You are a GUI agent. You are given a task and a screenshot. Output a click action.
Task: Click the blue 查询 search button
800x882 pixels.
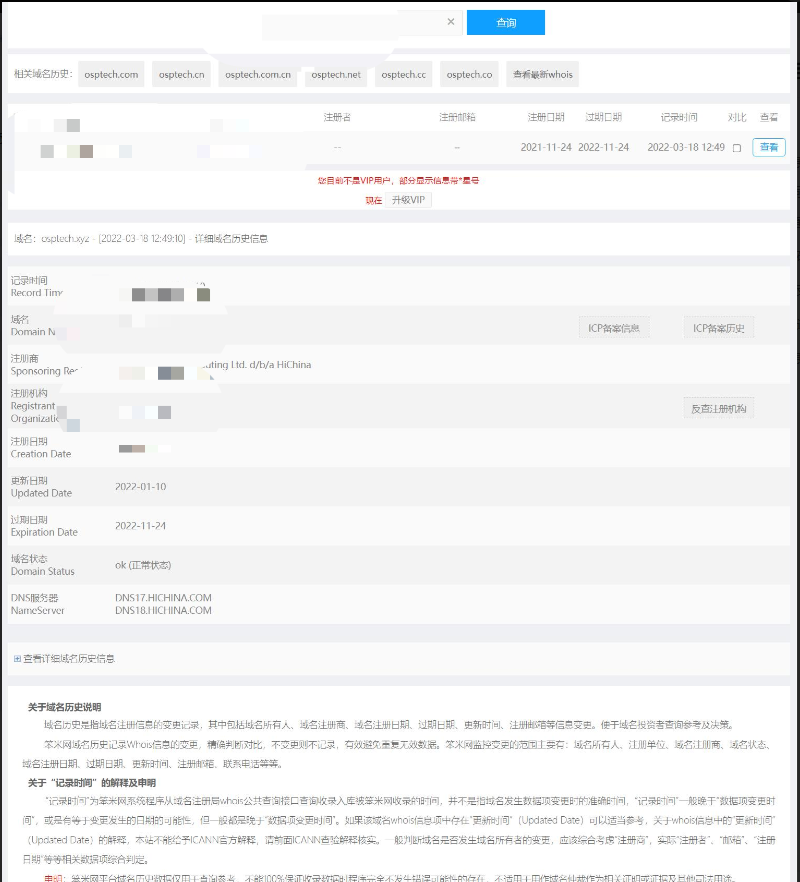(505, 22)
